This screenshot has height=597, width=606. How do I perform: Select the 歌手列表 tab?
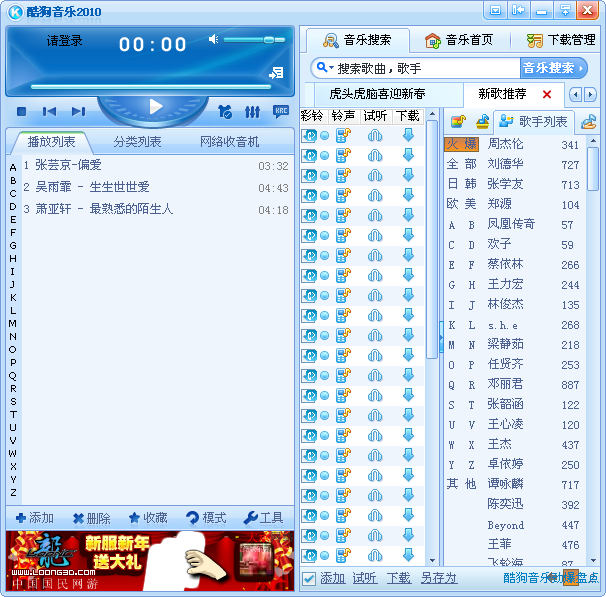point(533,122)
